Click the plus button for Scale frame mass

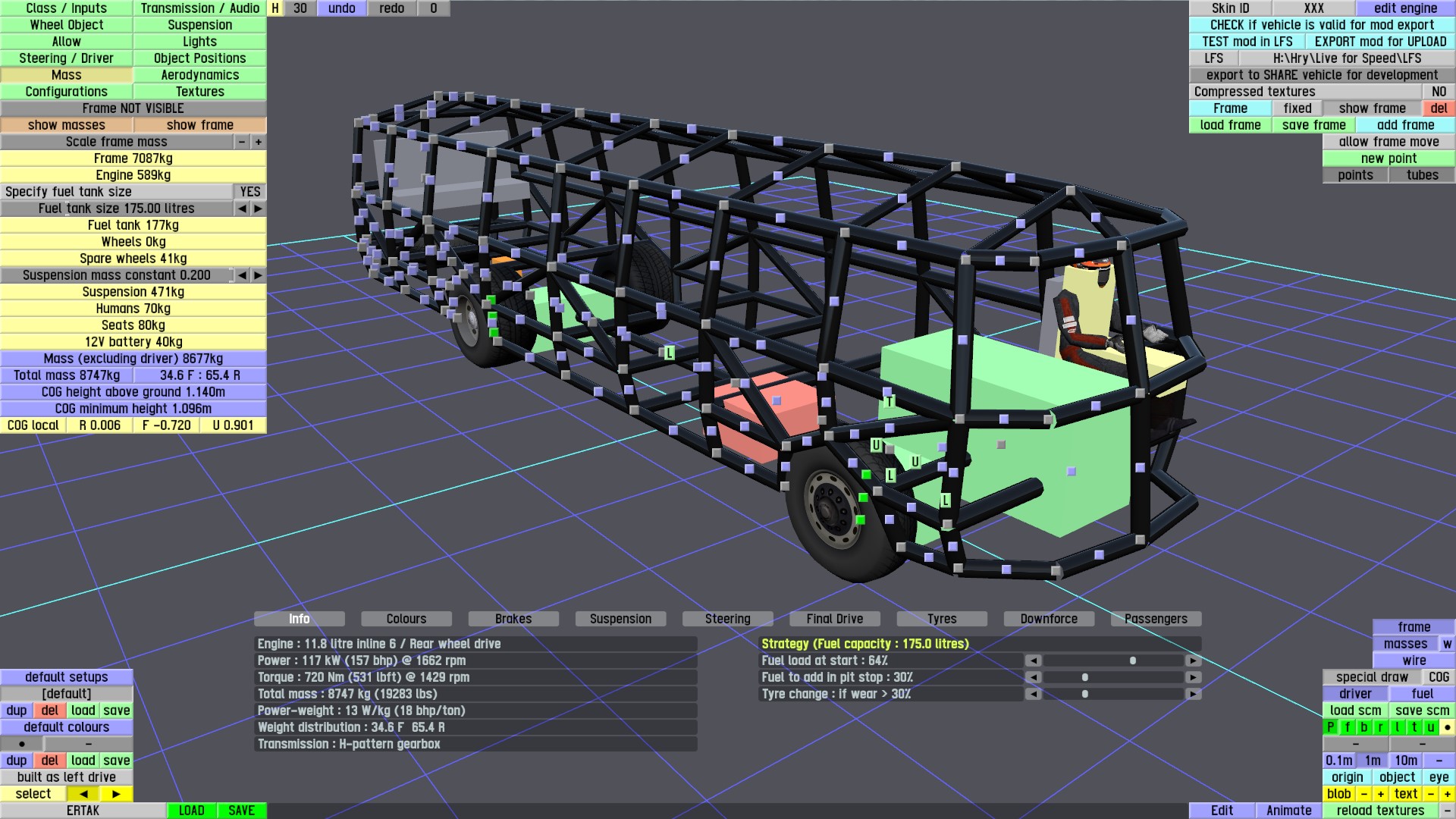click(259, 142)
